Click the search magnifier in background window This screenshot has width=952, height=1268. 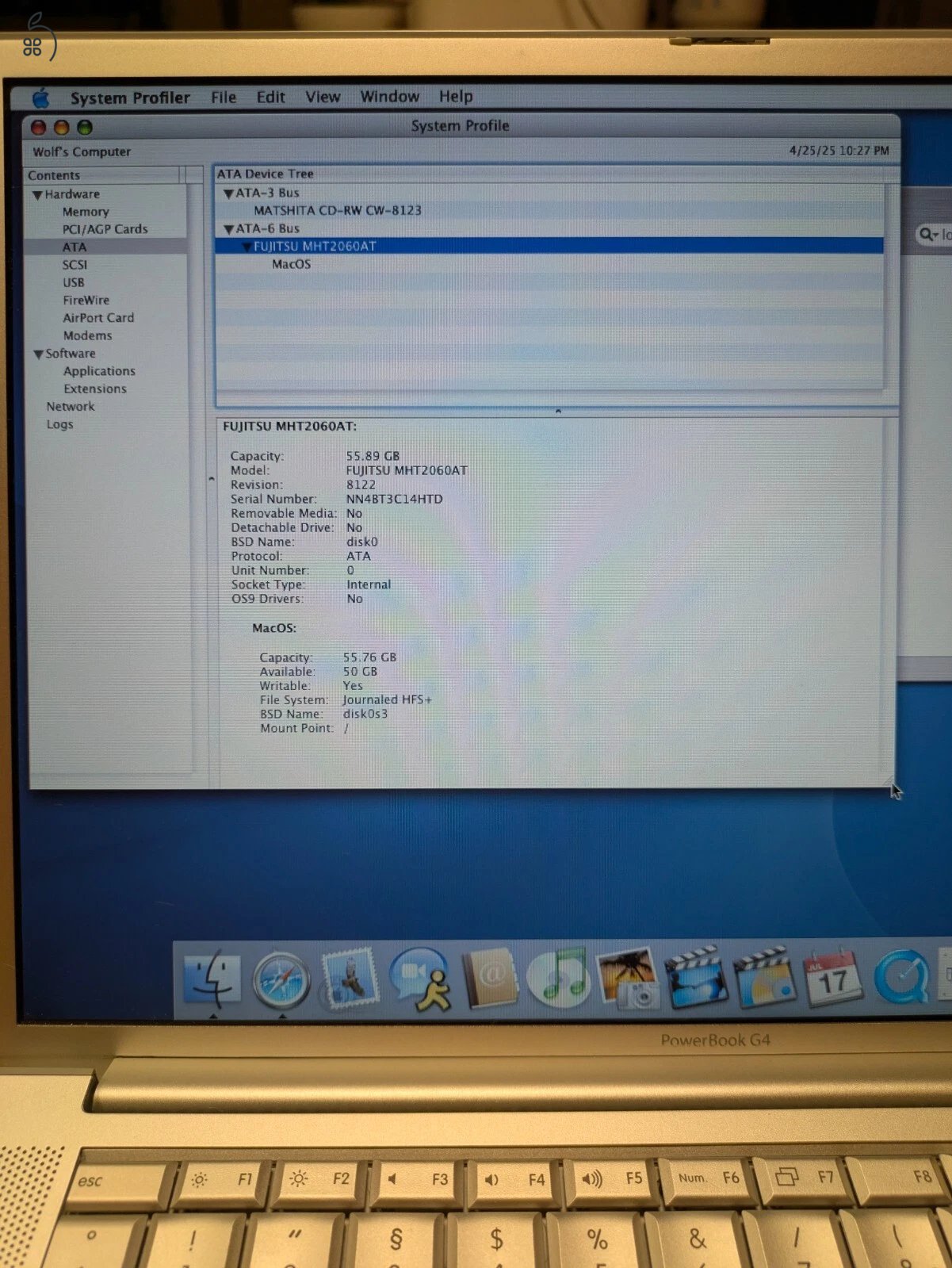tap(926, 235)
